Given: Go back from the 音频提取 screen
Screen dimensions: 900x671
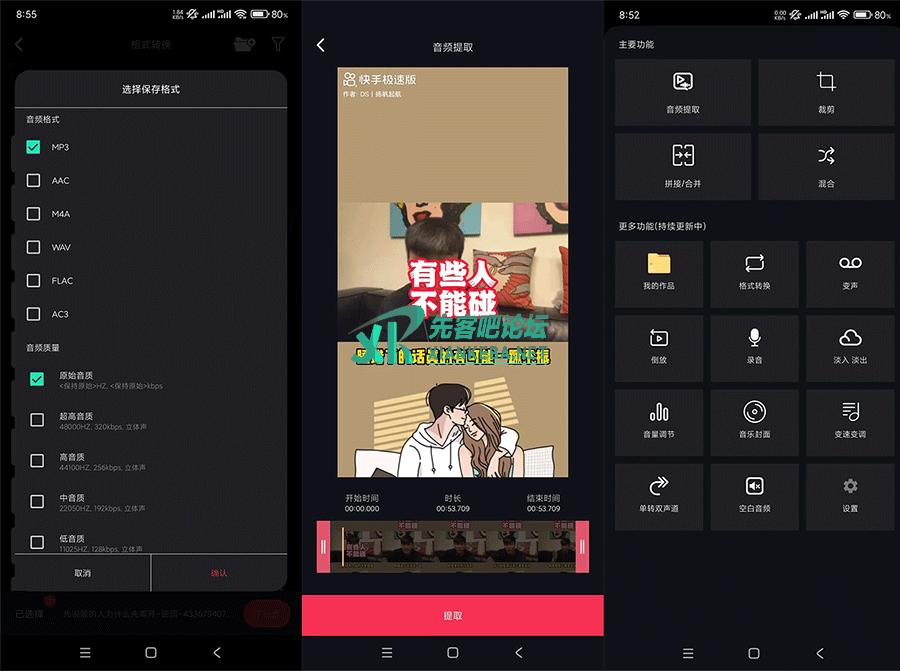Looking at the screenshot, I should 321,46.
